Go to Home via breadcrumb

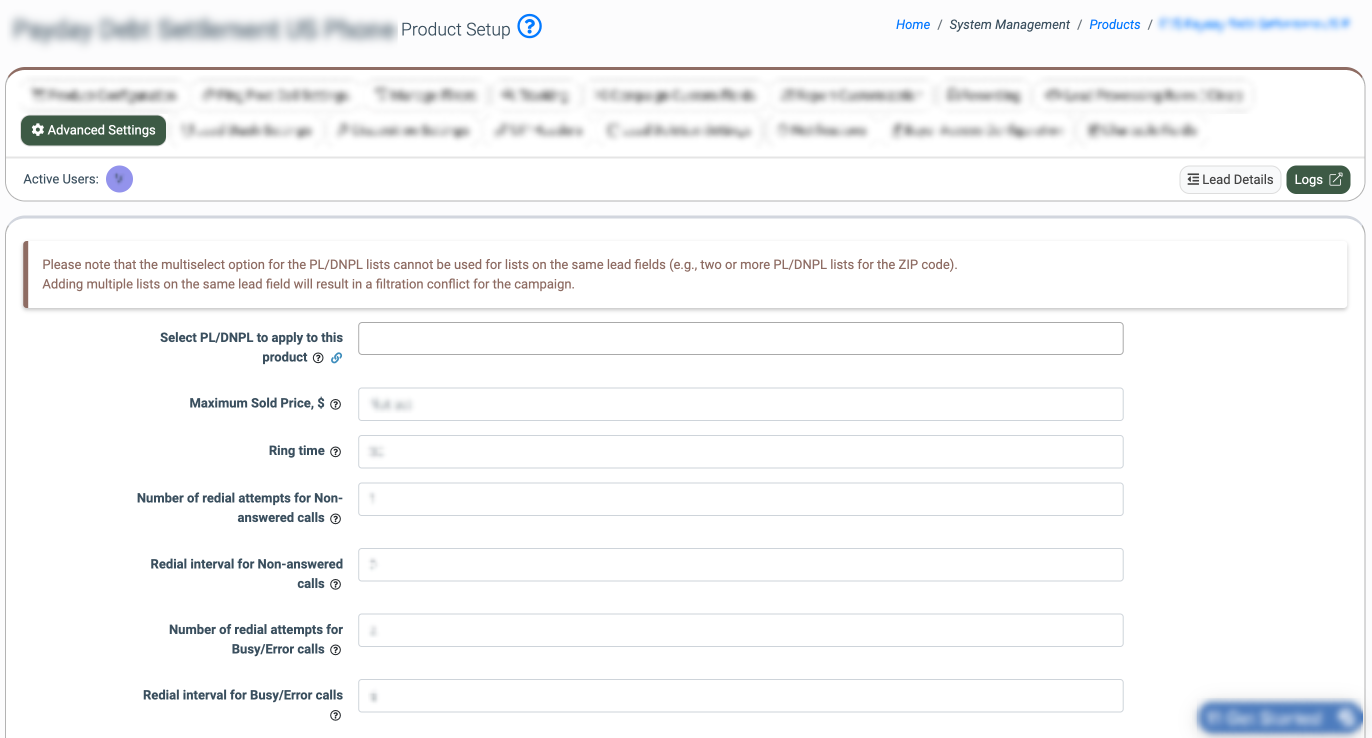pos(912,25)
